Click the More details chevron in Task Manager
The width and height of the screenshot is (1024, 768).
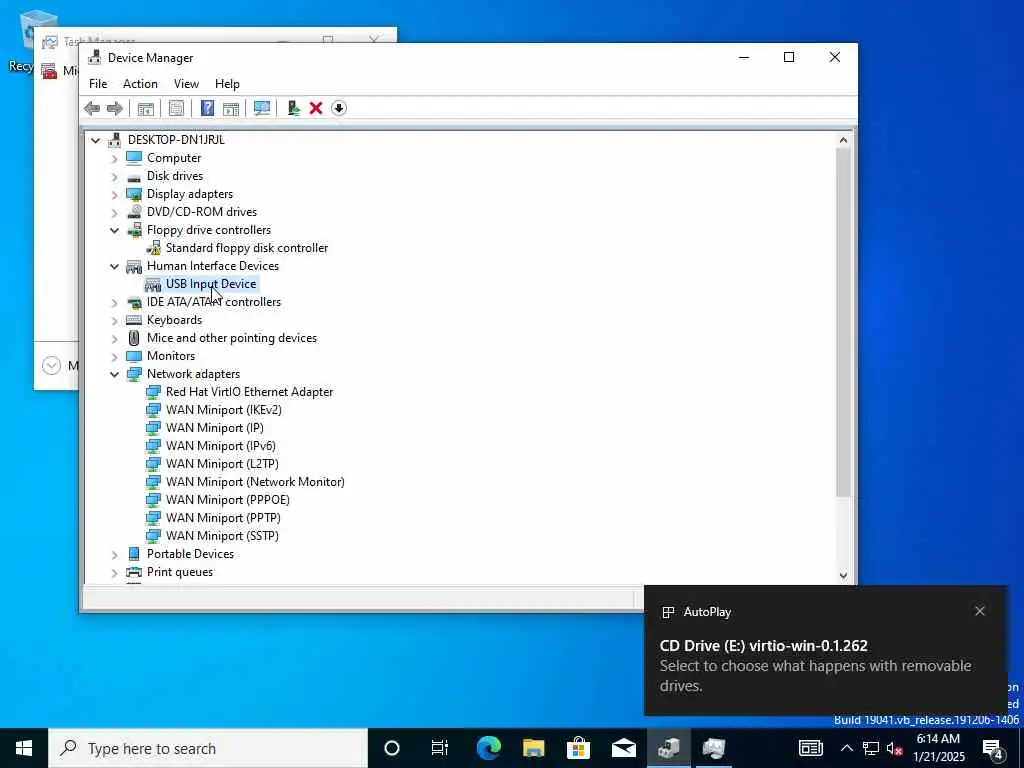[x=52, y=366]
